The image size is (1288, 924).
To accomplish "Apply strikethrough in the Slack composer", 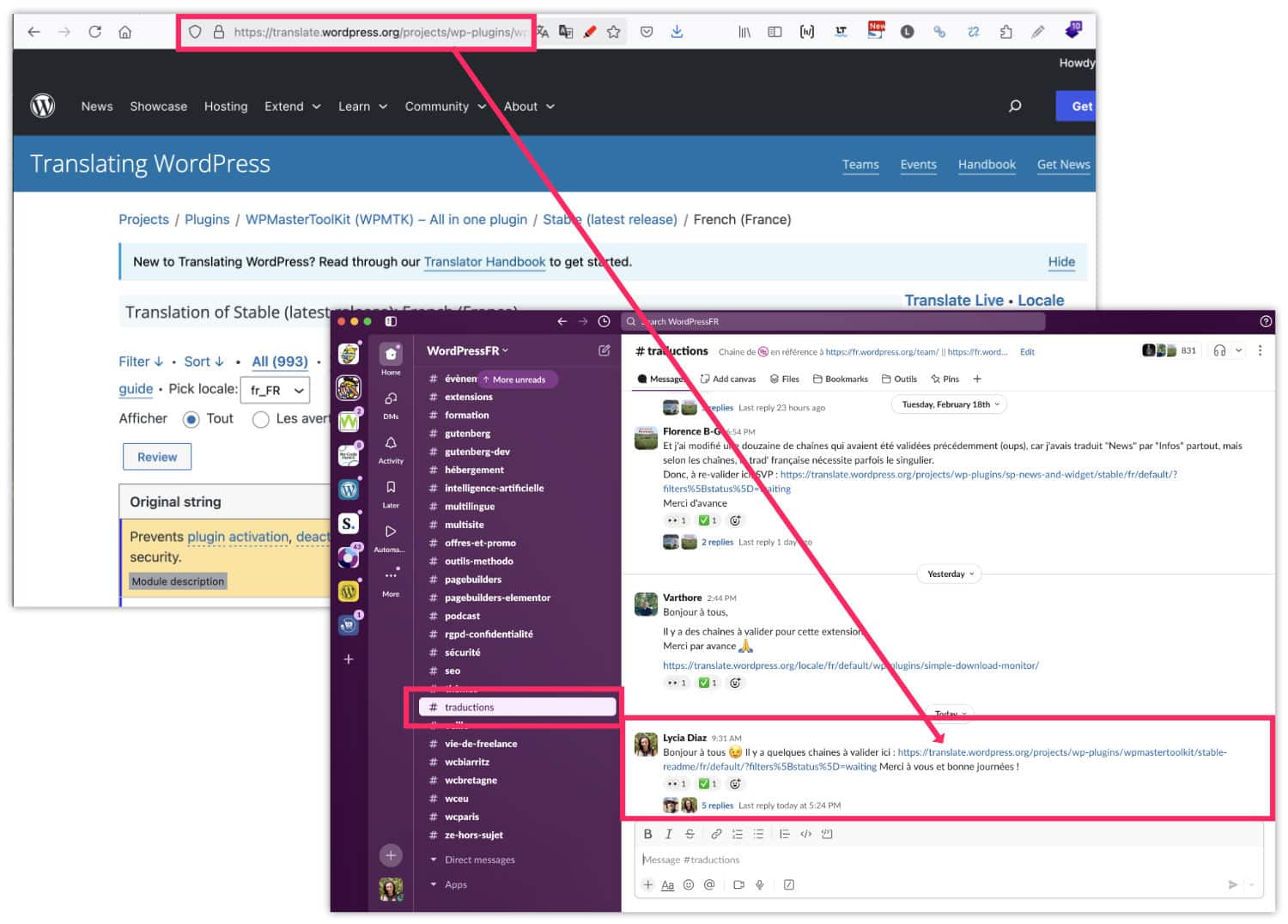I will tap(690, 834).
